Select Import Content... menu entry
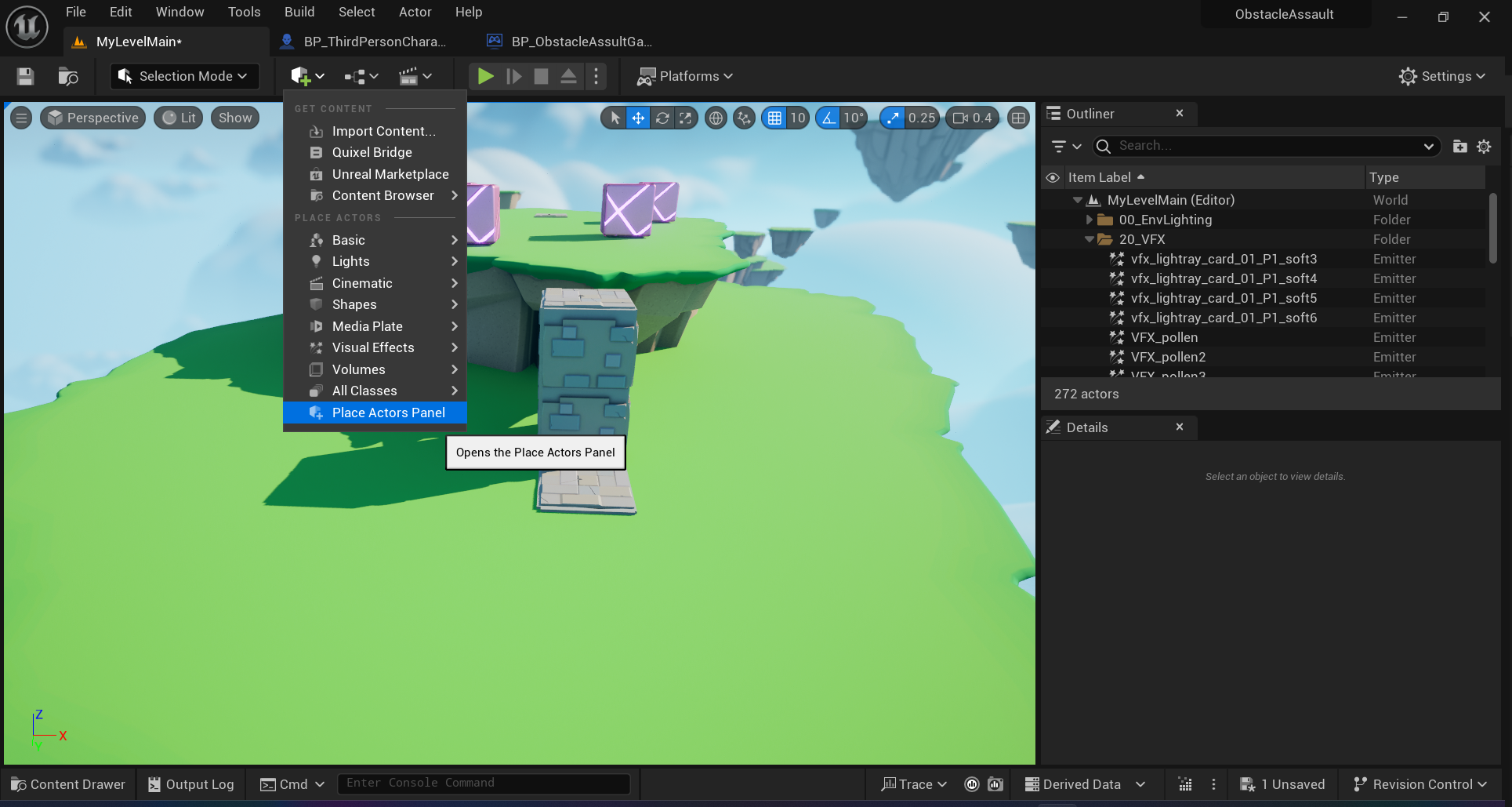Screen dimensions: 1512x807 click(x=375, y=131)
